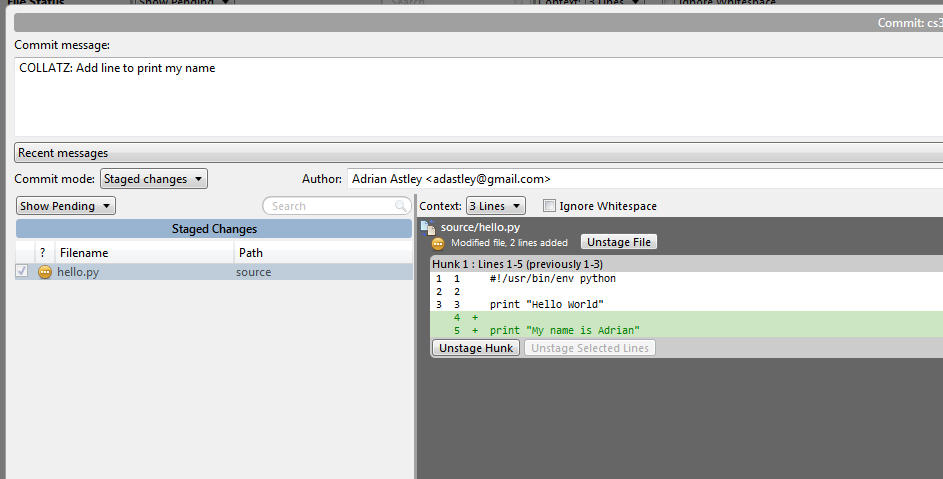Select the '#!/usr/bin/env python' diff line

tap(687, 279)
